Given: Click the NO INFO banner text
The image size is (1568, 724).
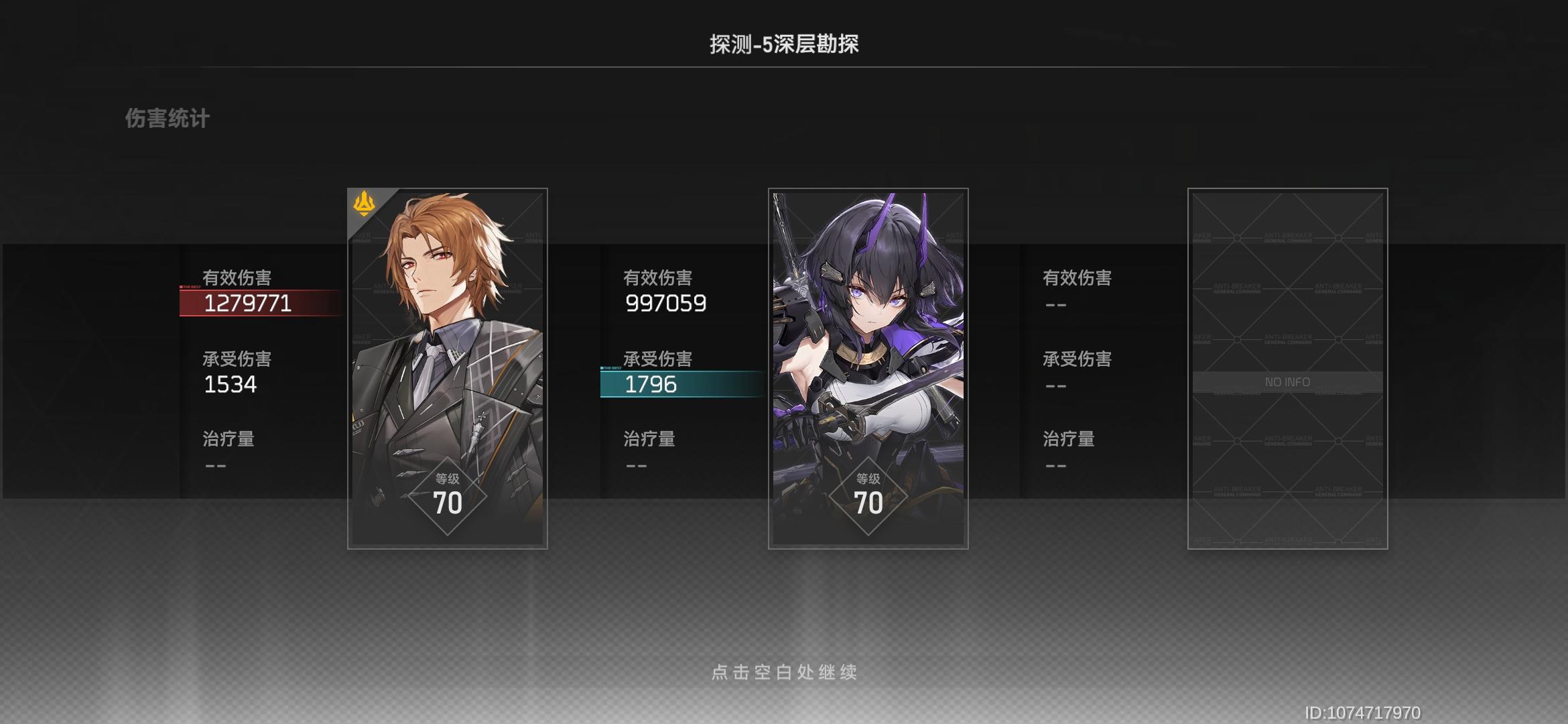Looking at the screenshot, I should [x=1288, y=382].
